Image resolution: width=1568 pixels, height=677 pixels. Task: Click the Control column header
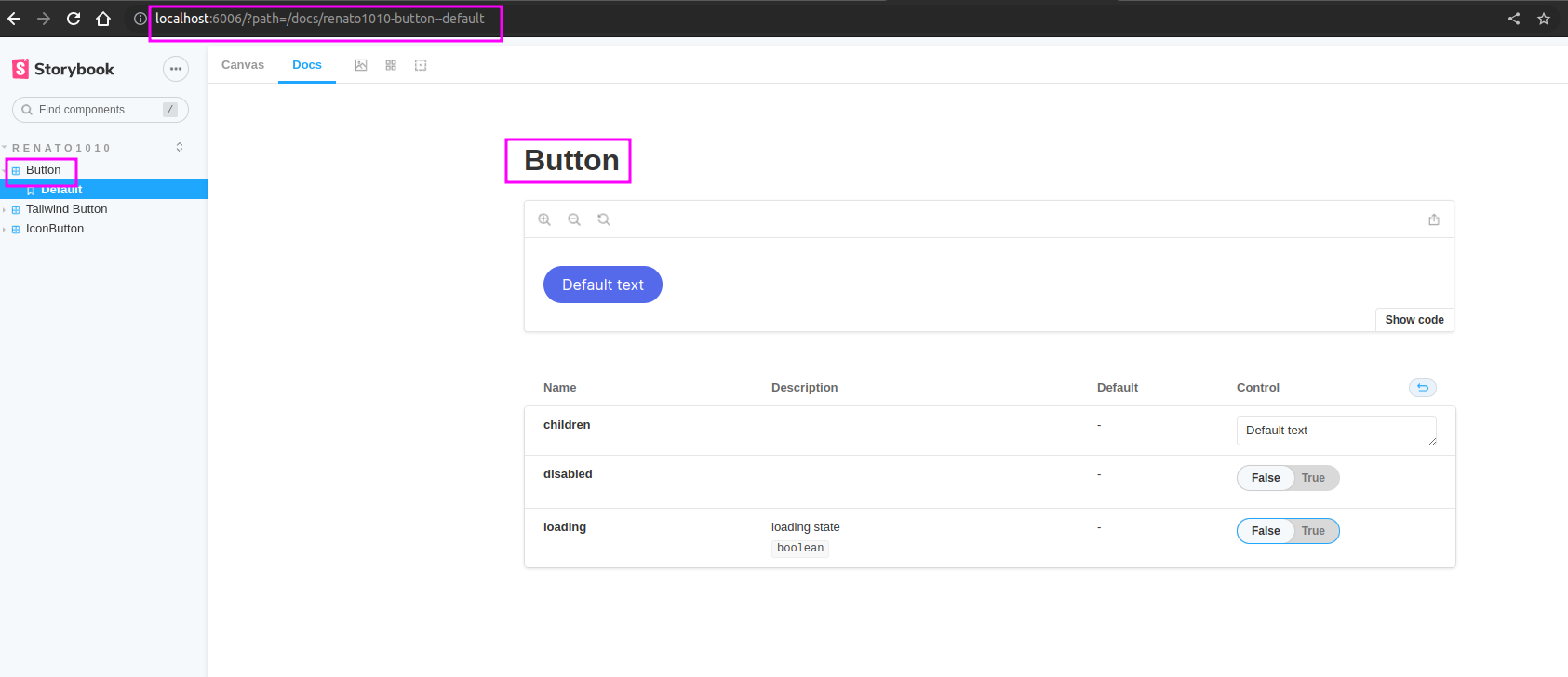(x=1258, y=388)
